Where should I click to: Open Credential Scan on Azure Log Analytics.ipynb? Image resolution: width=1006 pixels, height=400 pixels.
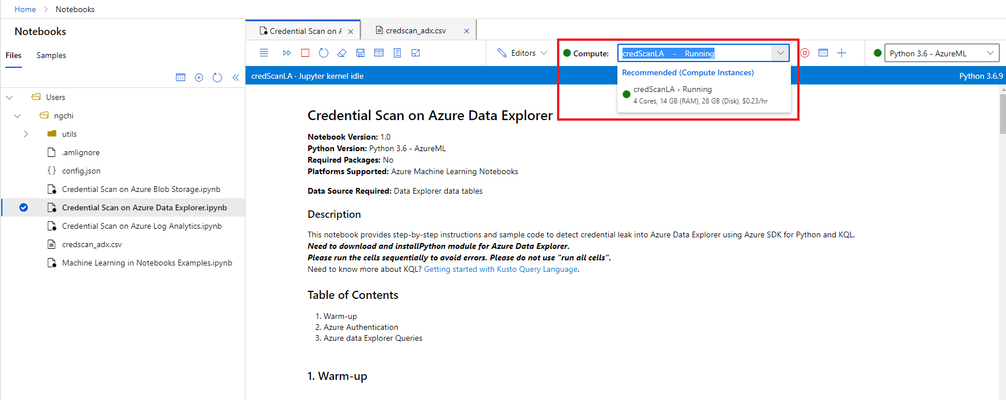click(142, 226)
